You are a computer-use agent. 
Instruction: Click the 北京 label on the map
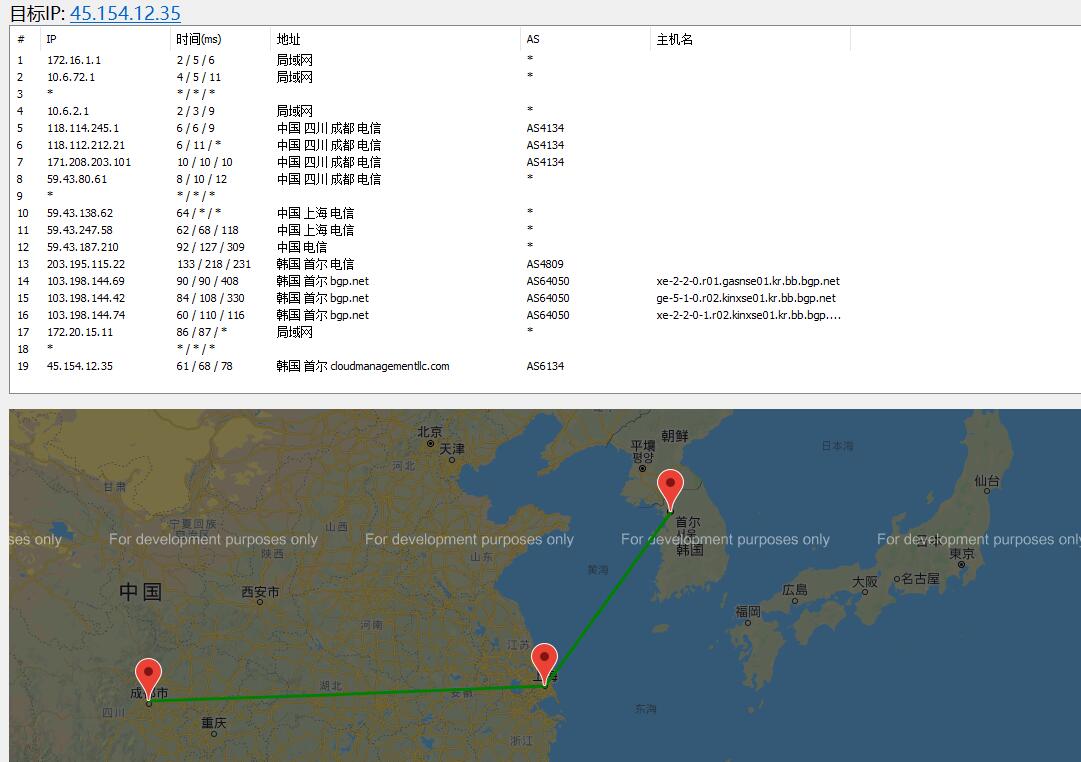pos(430,432)
